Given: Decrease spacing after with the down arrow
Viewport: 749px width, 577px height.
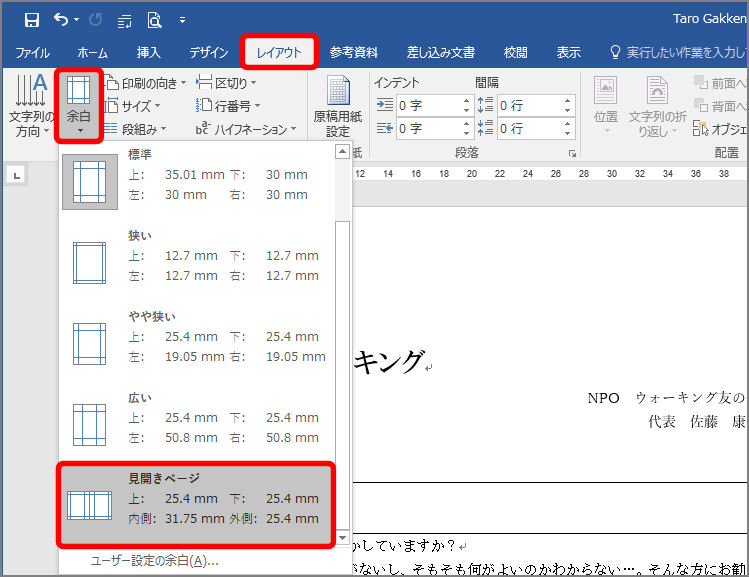Looking at the screenshot, I should point(567,133).
